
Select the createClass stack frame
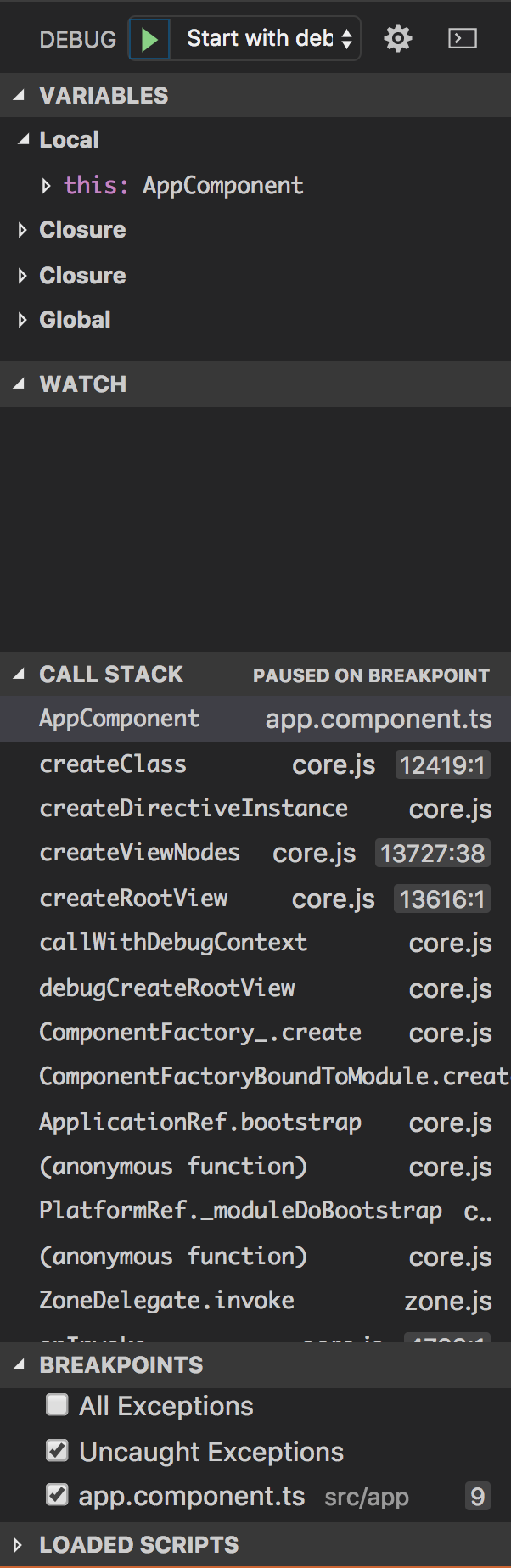[x=113, y=764]
